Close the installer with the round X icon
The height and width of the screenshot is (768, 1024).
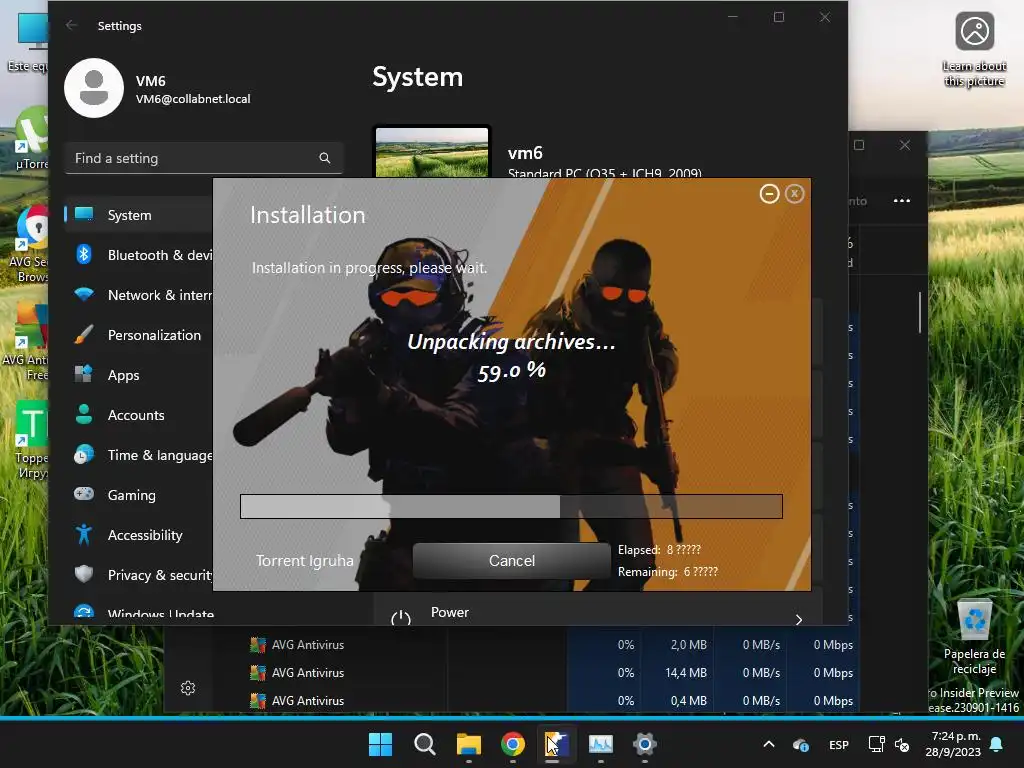point(794,194)
